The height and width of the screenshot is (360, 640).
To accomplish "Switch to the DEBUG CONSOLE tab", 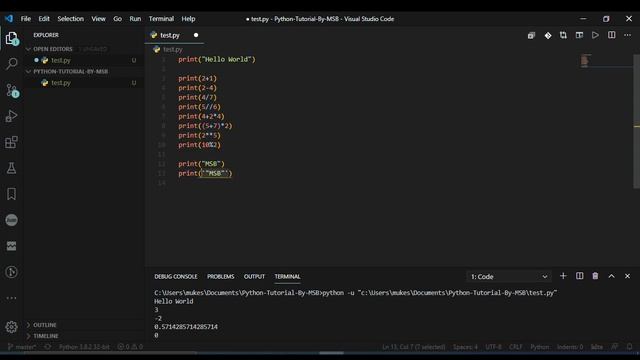I will 176,277.
